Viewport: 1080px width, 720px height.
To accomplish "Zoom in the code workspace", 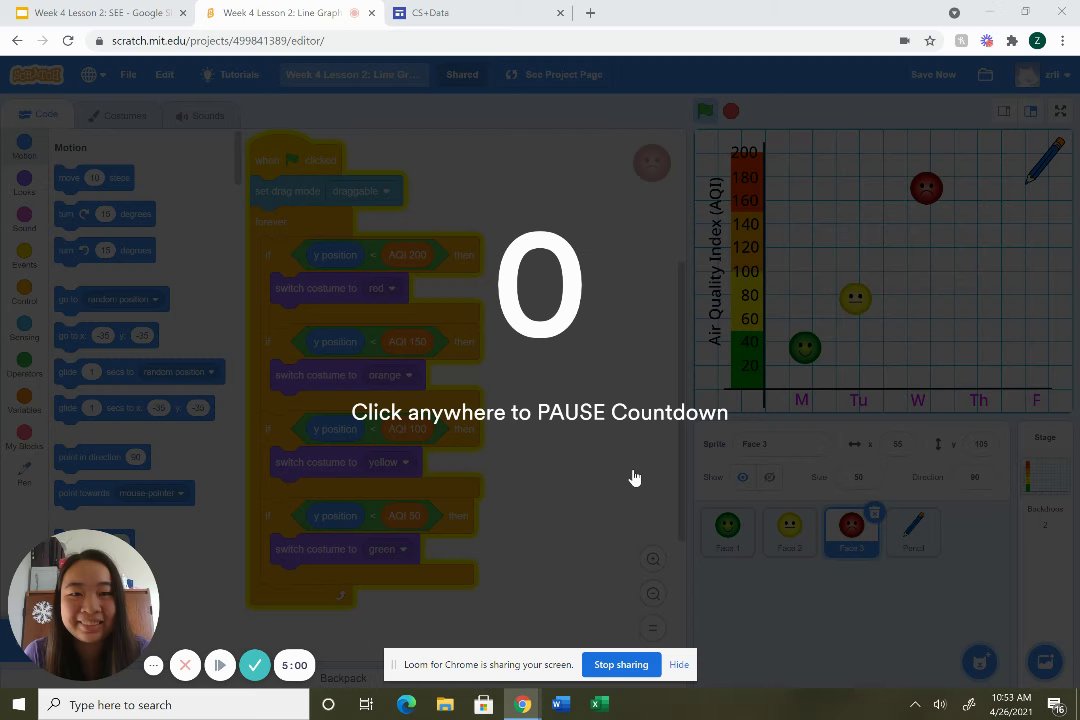I will point(653,559).
